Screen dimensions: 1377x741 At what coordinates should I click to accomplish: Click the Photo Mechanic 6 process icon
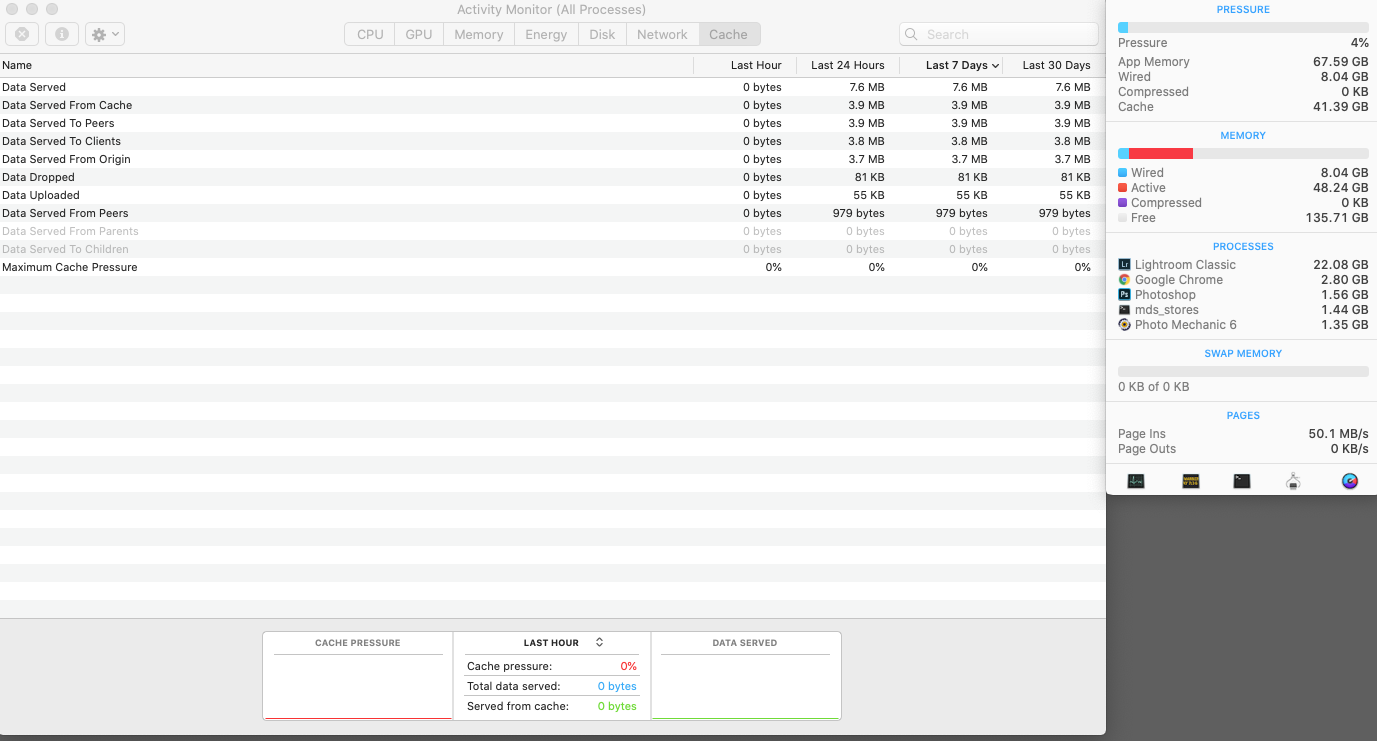(x=1124, y=325)
